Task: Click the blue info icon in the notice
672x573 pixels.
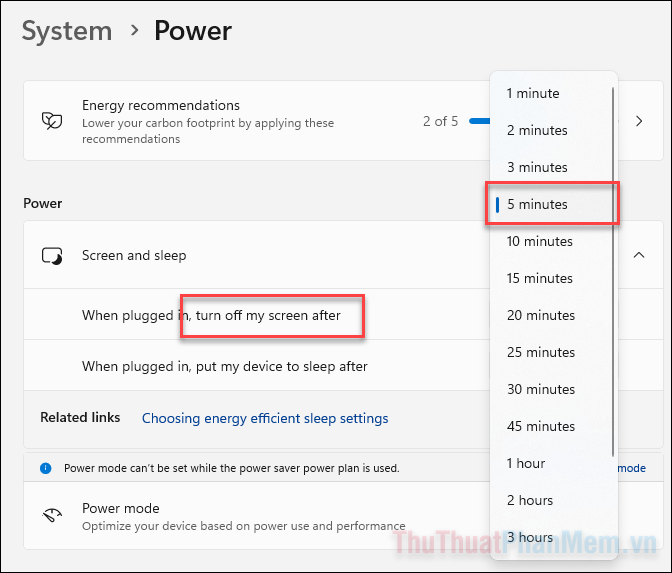Action: (x=45, y=468)
